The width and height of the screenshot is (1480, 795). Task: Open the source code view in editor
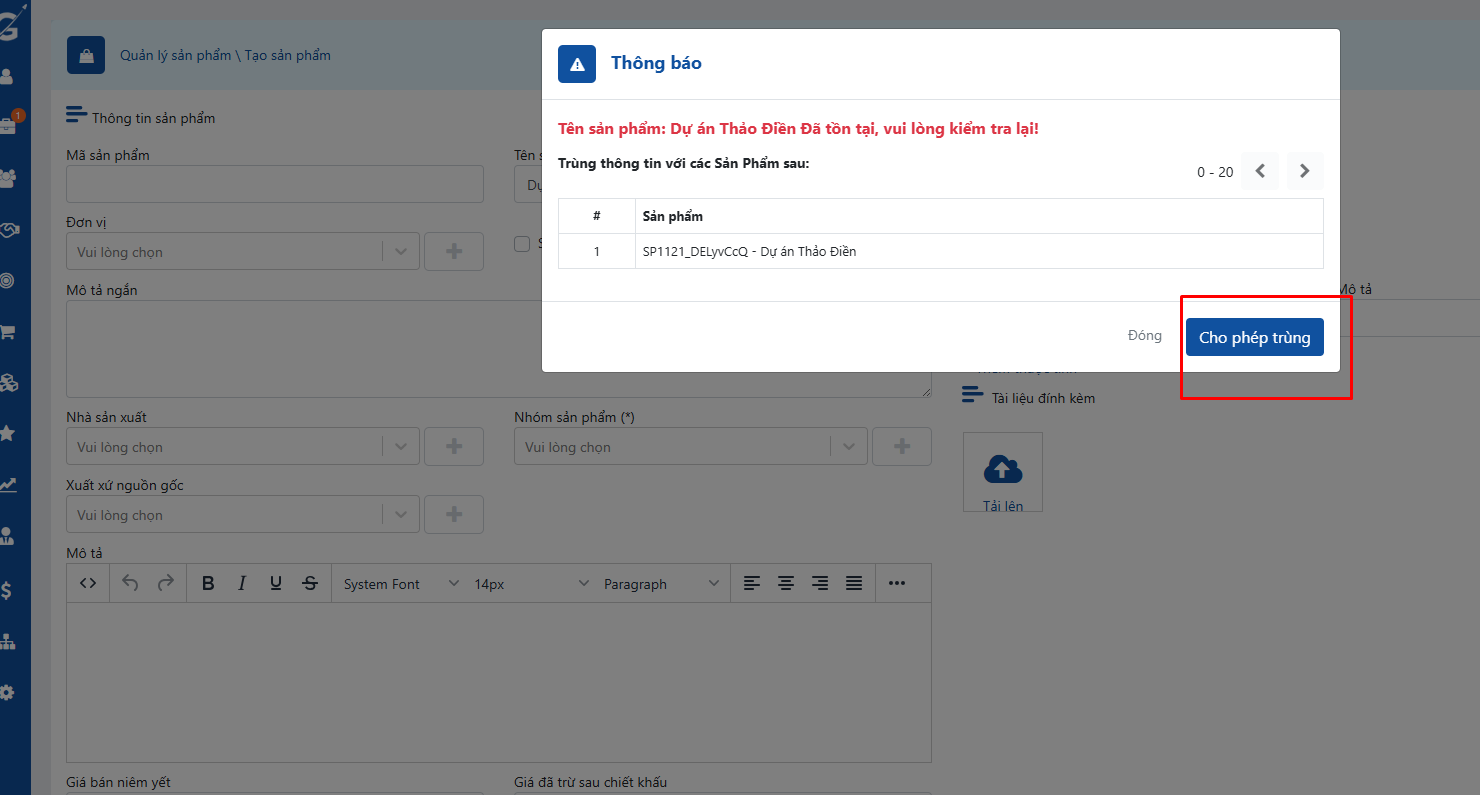[x=88, y=583]
